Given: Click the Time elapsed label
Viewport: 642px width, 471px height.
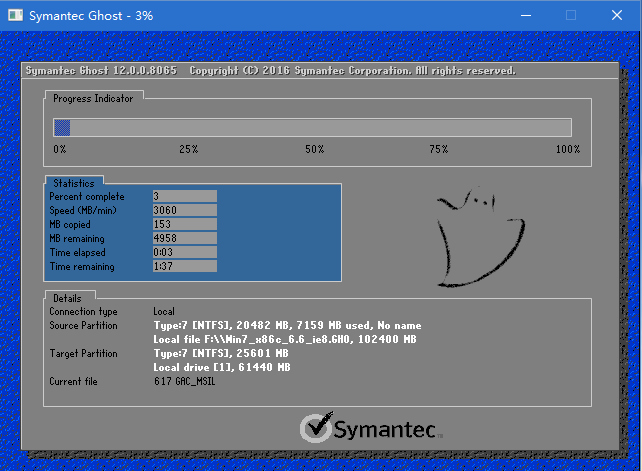Looking at the screenshot, I should pos(77,252).
